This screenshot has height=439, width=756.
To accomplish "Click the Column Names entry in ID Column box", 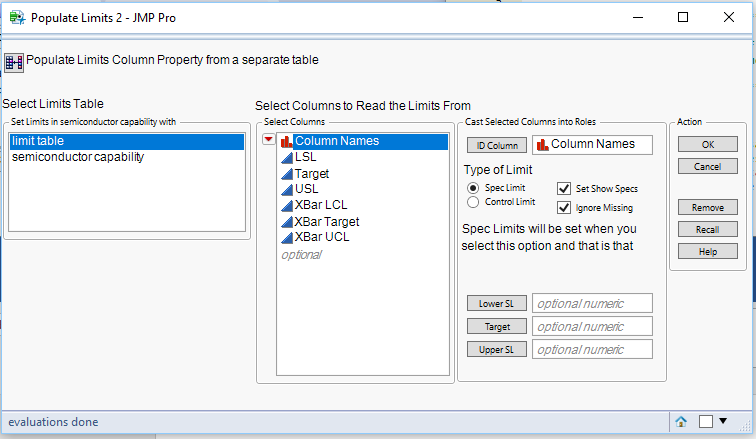I will tap(592, 145).
